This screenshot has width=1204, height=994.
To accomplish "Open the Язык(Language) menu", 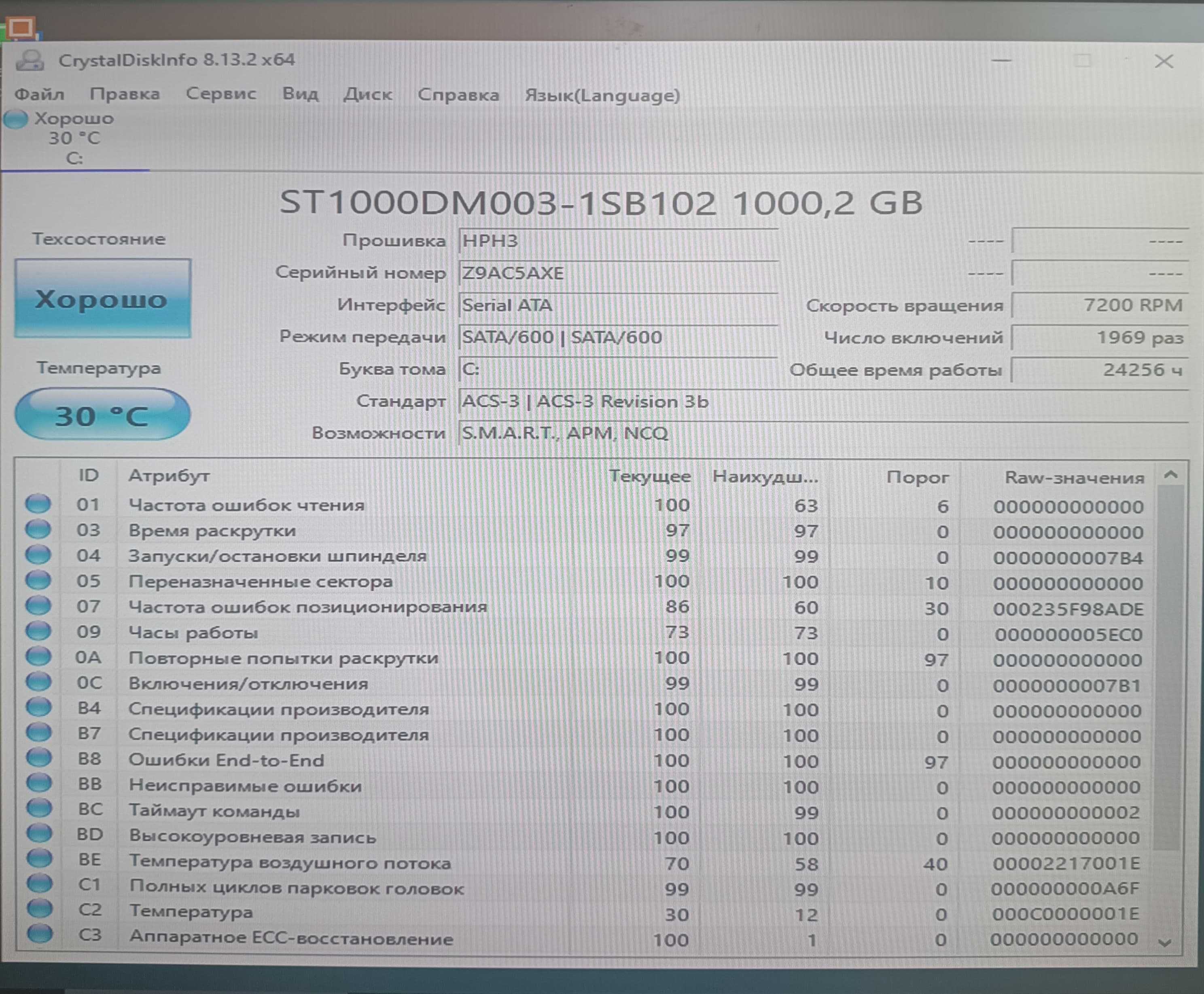I will [602, 95].
